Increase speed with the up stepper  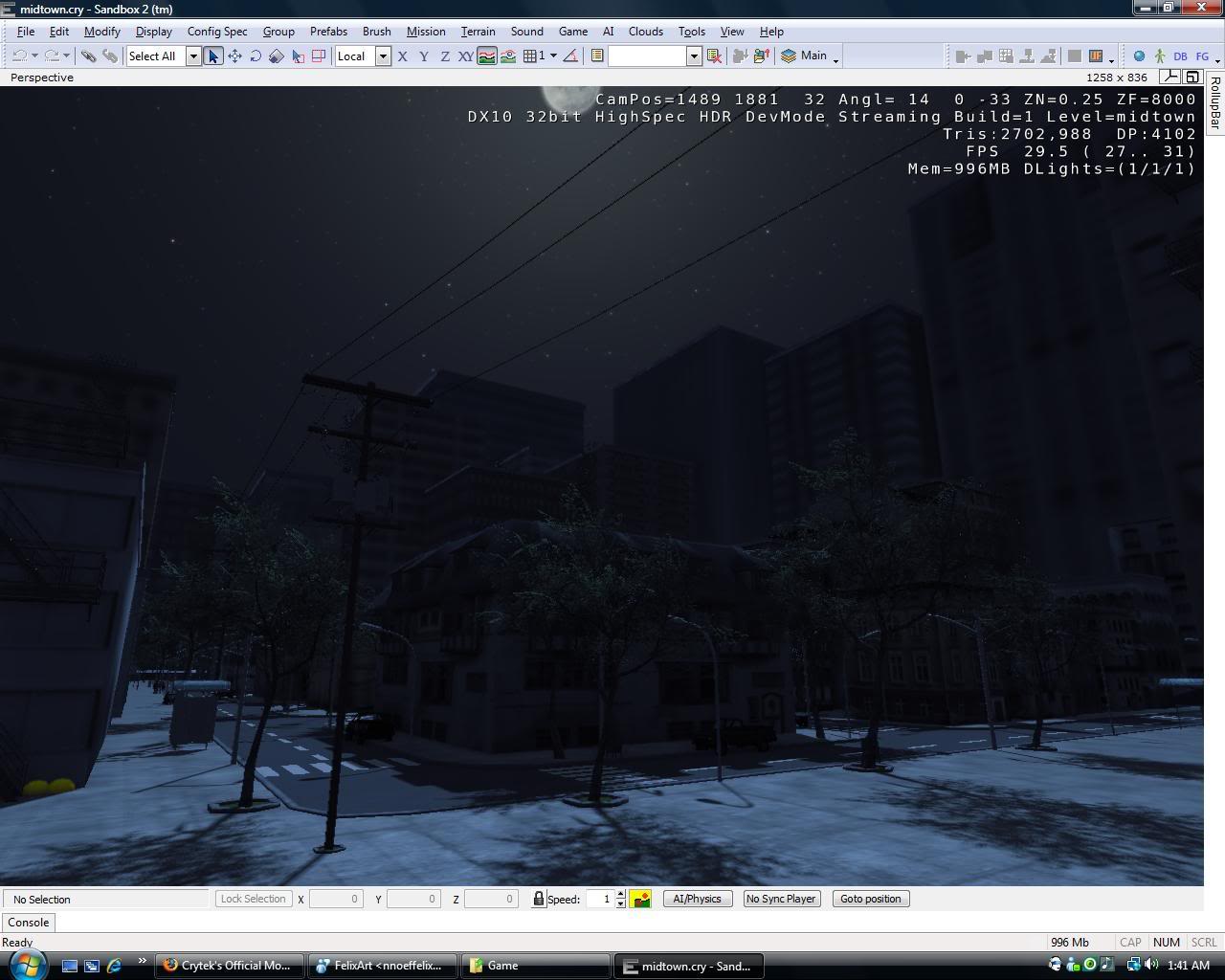[621, 894]
